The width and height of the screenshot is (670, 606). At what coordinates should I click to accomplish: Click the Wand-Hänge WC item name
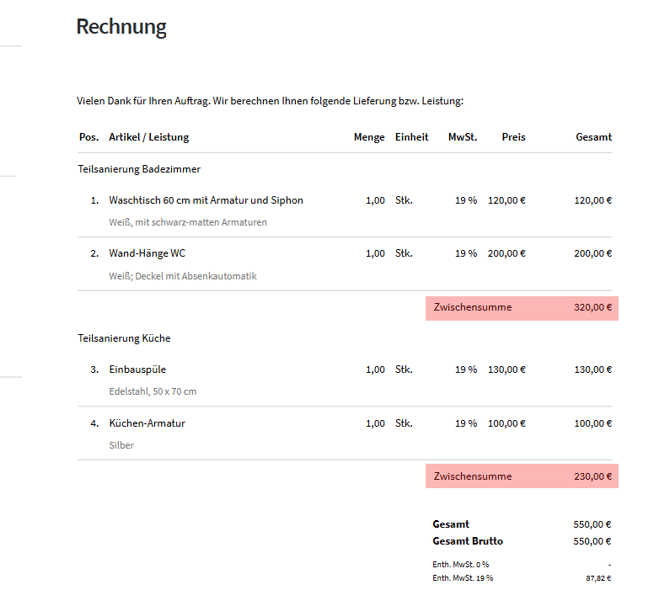(147, 253)
